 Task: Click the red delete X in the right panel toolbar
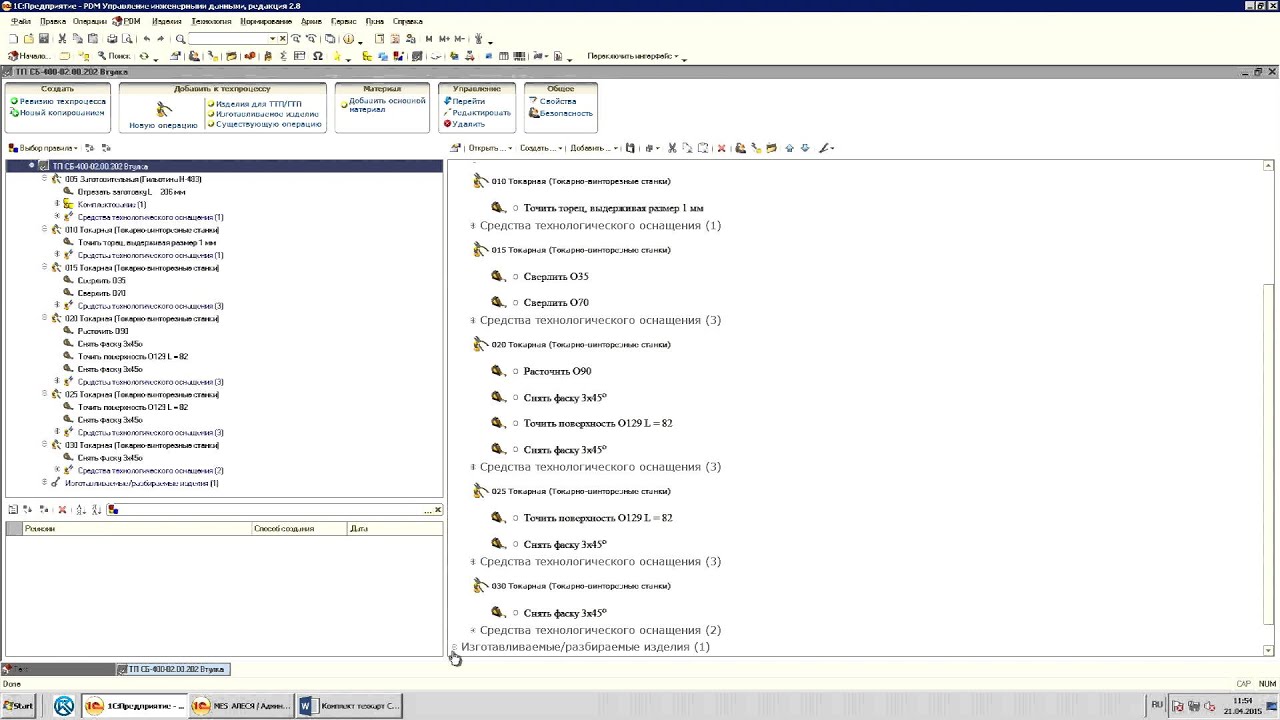[x=721, y=148]
